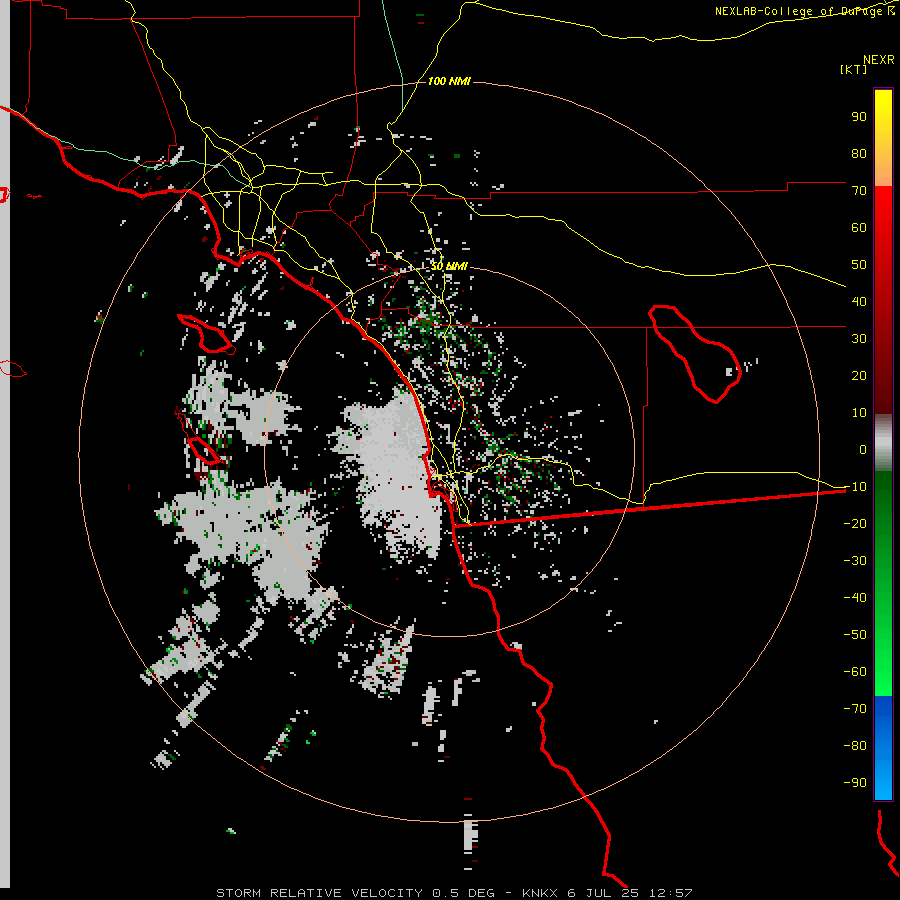Click the 90 knot scale label
This screenshot has height=900, width=900.
coord(859,117)
